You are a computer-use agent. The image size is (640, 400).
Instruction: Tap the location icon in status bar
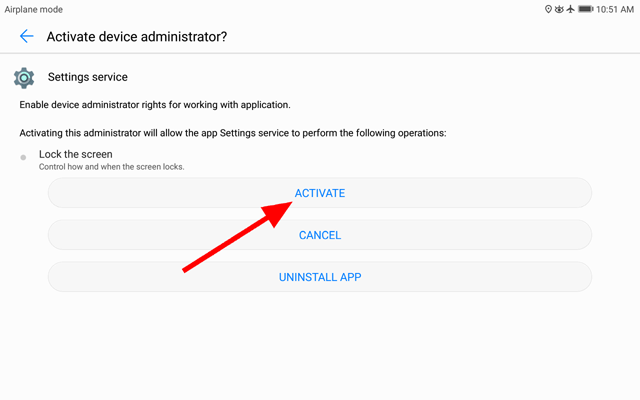point(548,9)
